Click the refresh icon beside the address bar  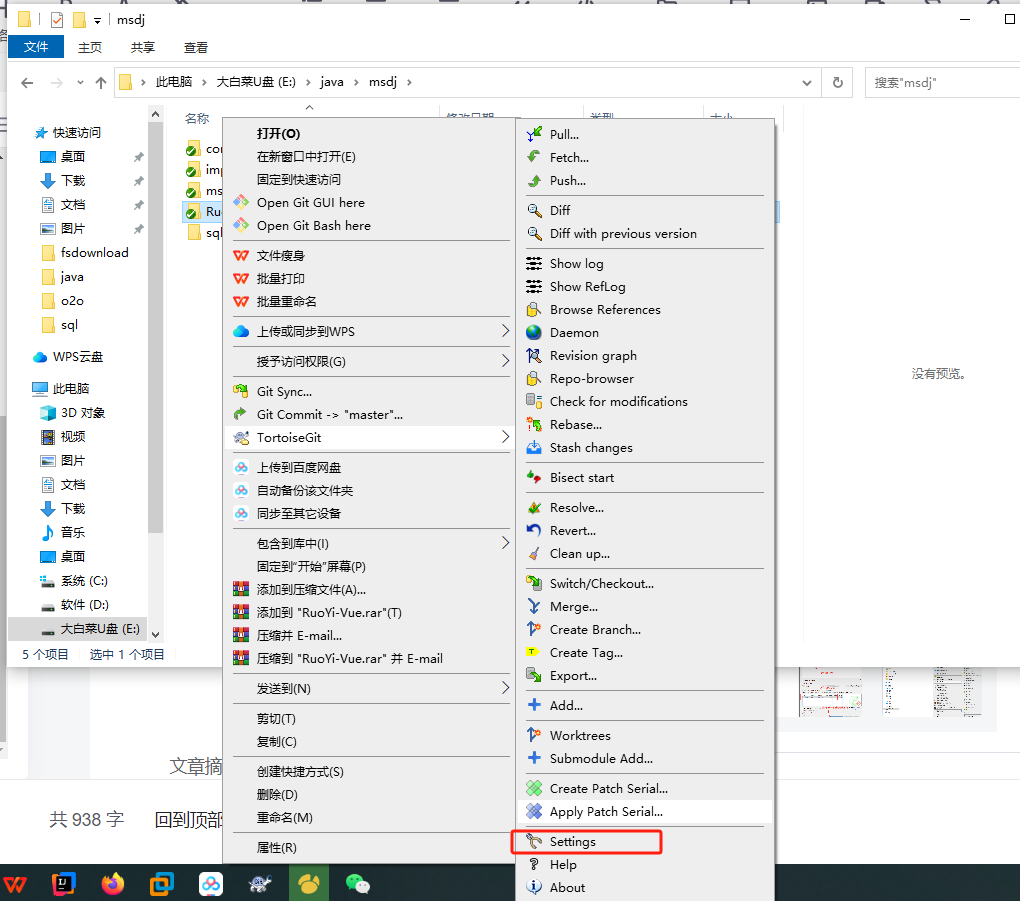pos(836,82)
